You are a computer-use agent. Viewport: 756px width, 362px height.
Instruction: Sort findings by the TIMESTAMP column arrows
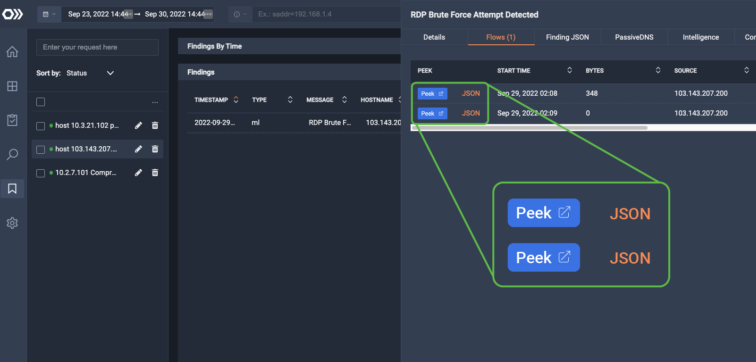pos(236,100)
